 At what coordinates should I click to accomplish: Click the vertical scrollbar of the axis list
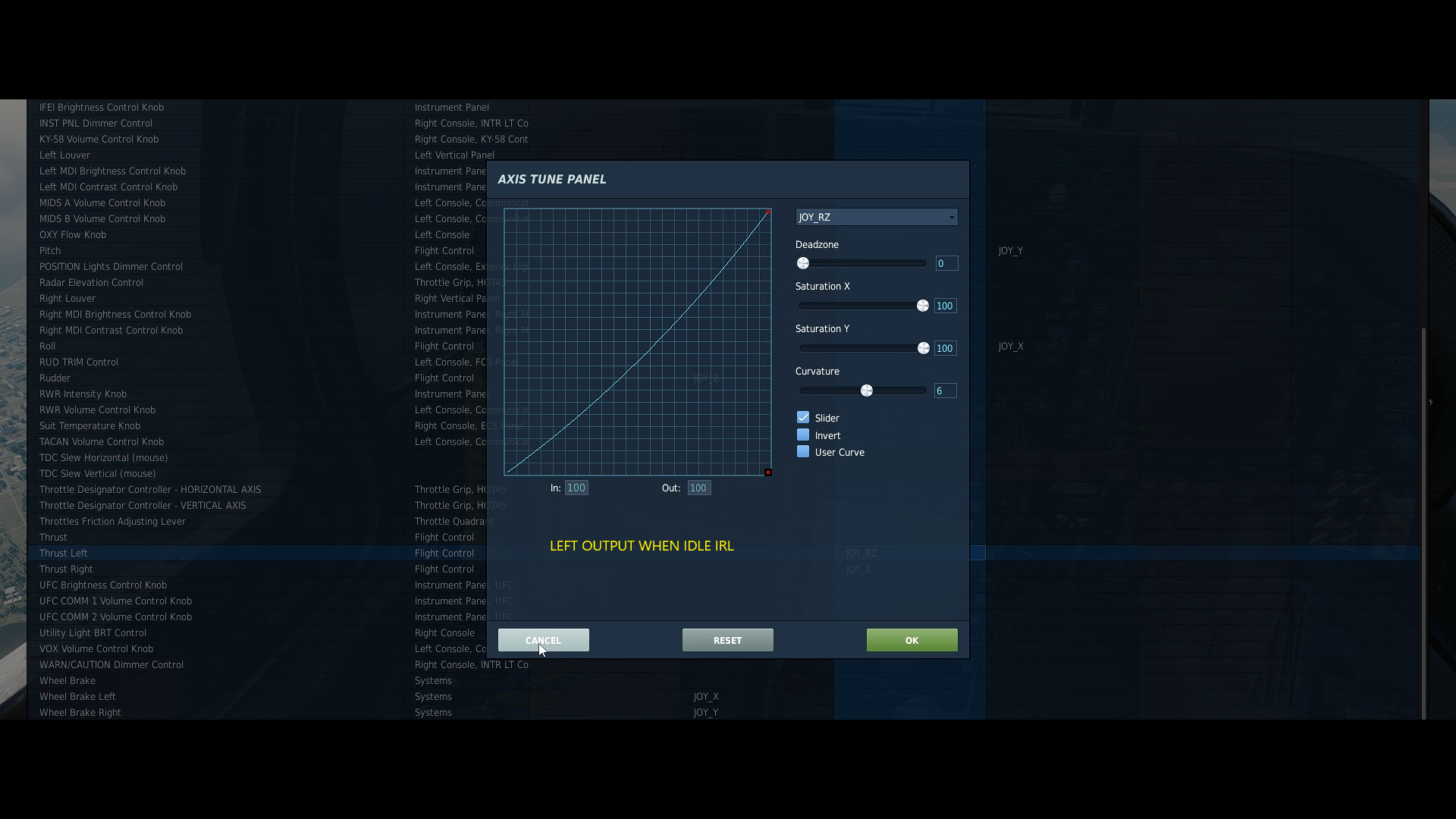(x=1424, y=523)
